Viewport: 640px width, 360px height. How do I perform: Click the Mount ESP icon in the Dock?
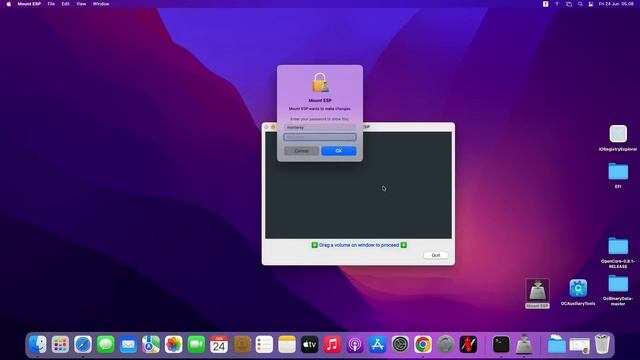[524, 344]
